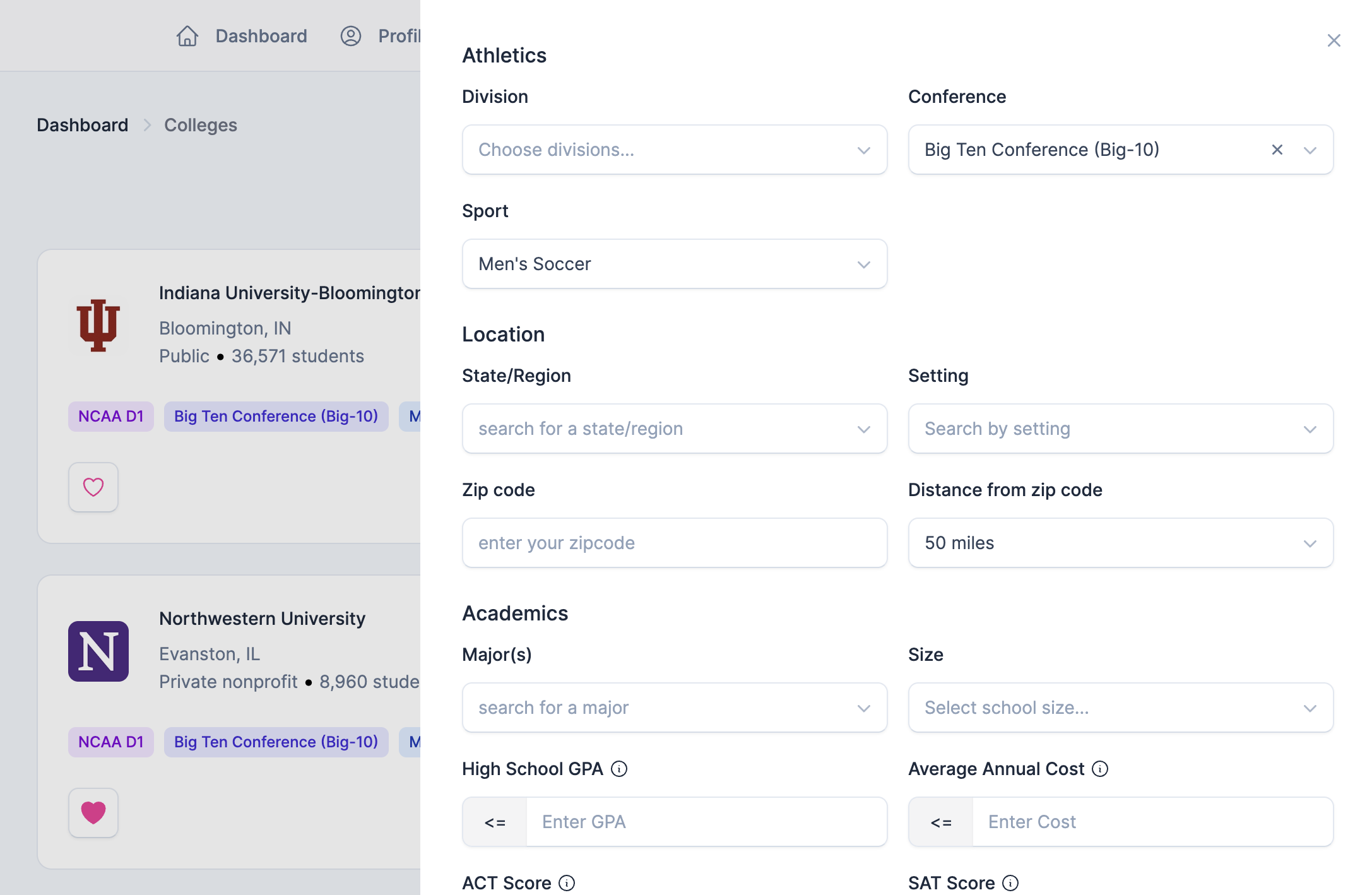Open the Men's Soccer sport dropdown

(674, 264)
